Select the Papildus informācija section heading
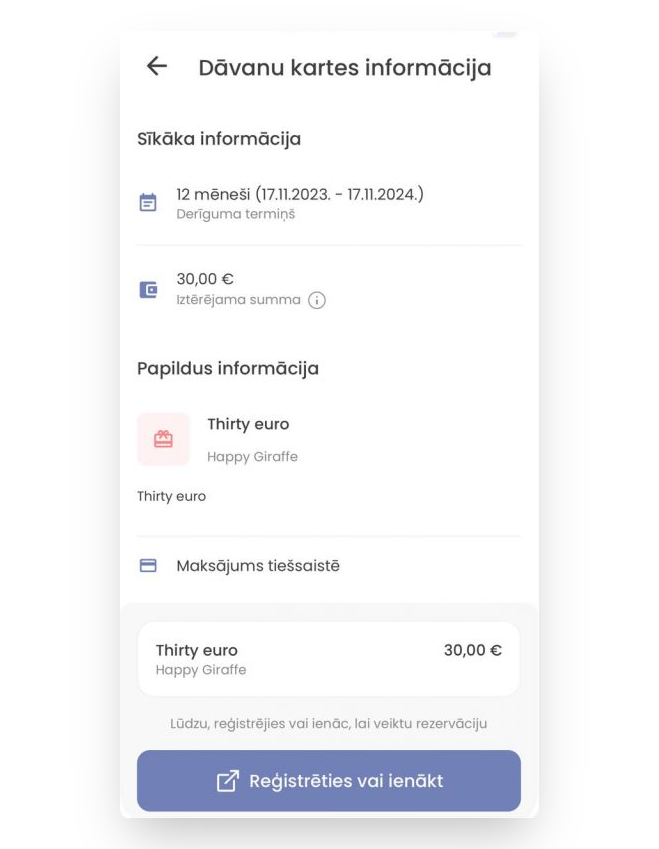Image resolution: width=659 pixels, height=849 pixels. coord(228,368)
